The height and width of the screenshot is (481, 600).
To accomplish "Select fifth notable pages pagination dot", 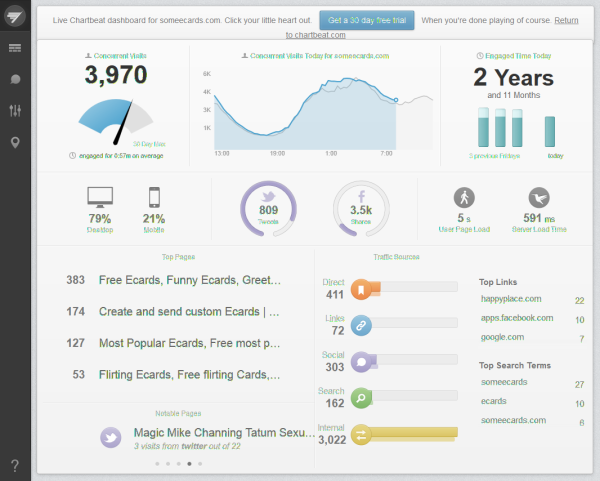I will tap(200, 464).
